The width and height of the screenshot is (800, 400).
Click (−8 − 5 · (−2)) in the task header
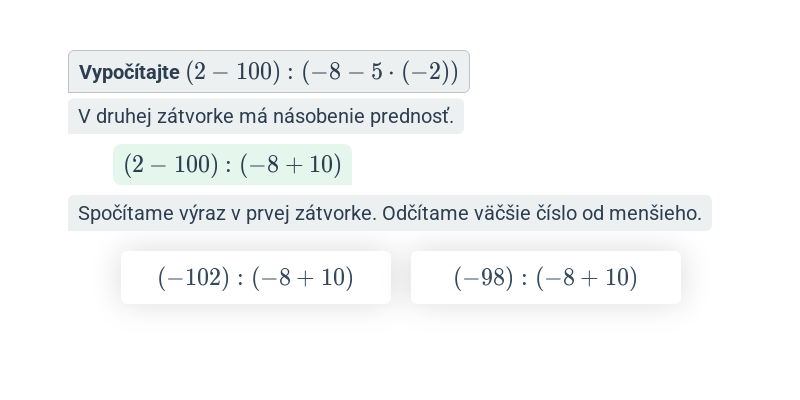[380, 72]
